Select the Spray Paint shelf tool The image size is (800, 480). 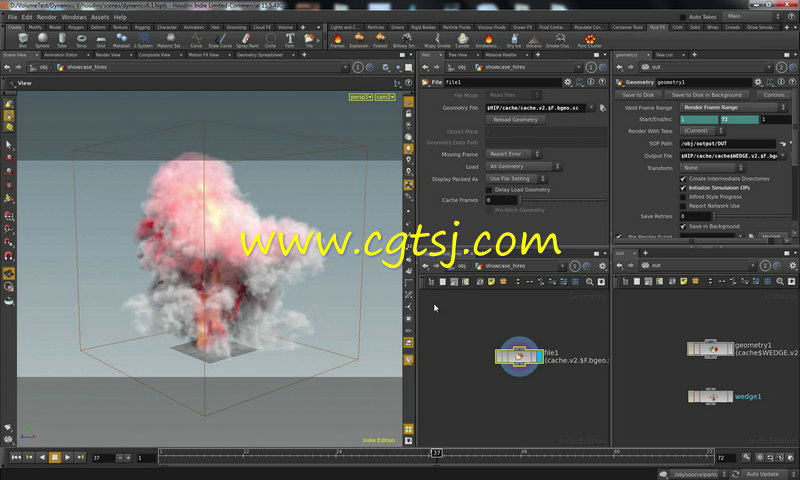(x=247, y=40)
